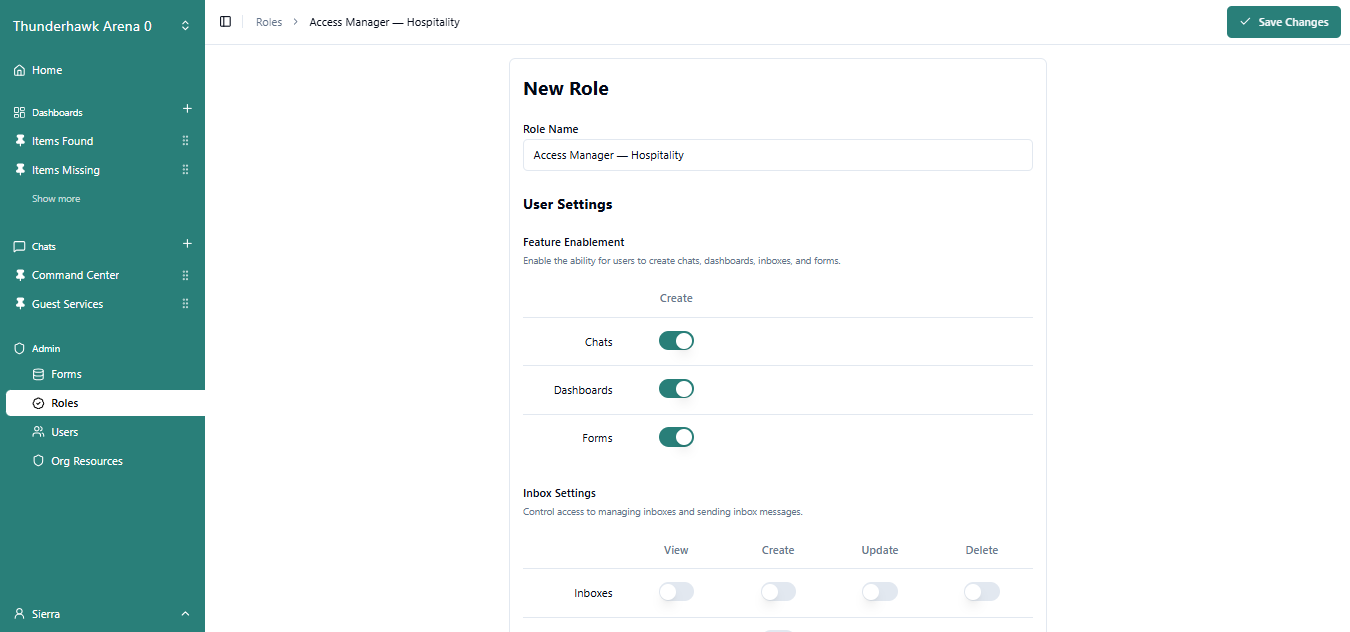Click drag handle icon beside Command Center
The width and height of the screenshot is (1350, 632).
point(185,275)
